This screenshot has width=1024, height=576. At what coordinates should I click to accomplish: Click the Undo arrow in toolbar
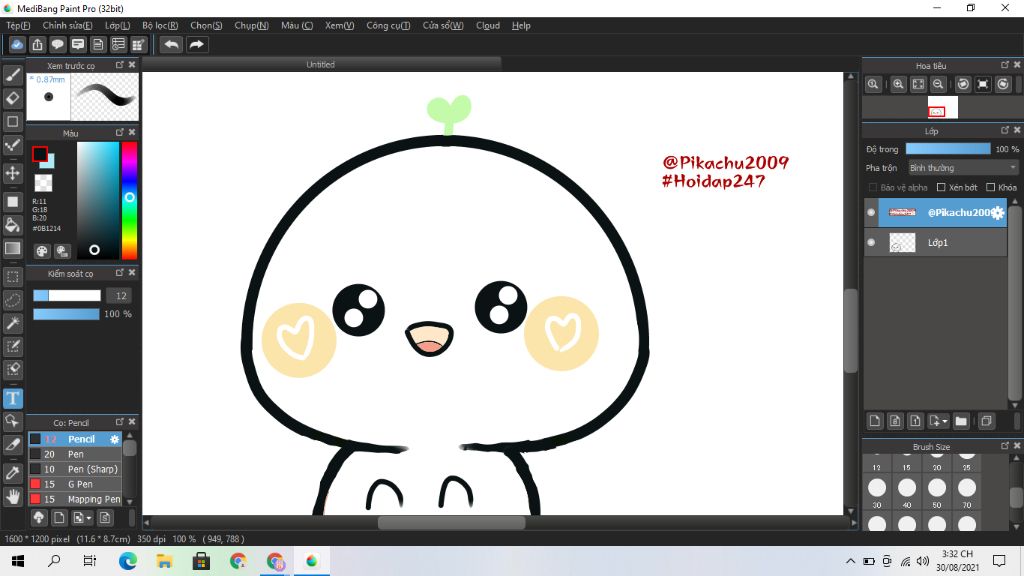pos(171,44)
